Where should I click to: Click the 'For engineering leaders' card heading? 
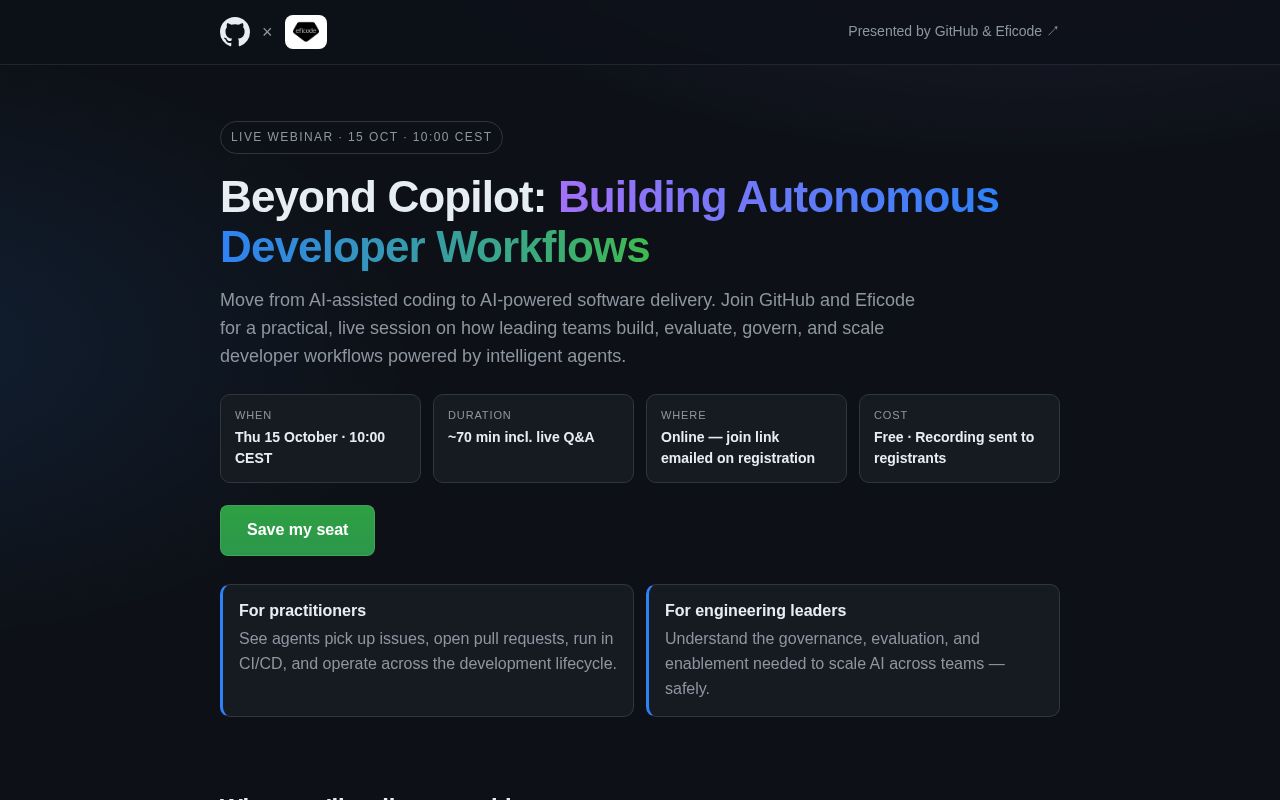tap(755, 610)
